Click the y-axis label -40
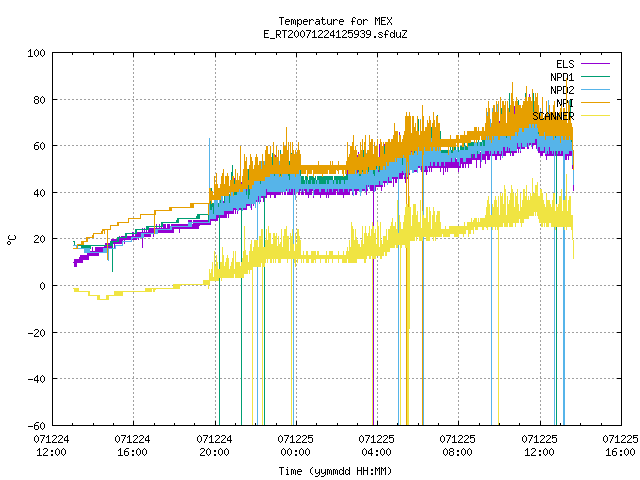The width and height of the screenshot is (640, 480). pyautogui.click(x=36, y=379)
